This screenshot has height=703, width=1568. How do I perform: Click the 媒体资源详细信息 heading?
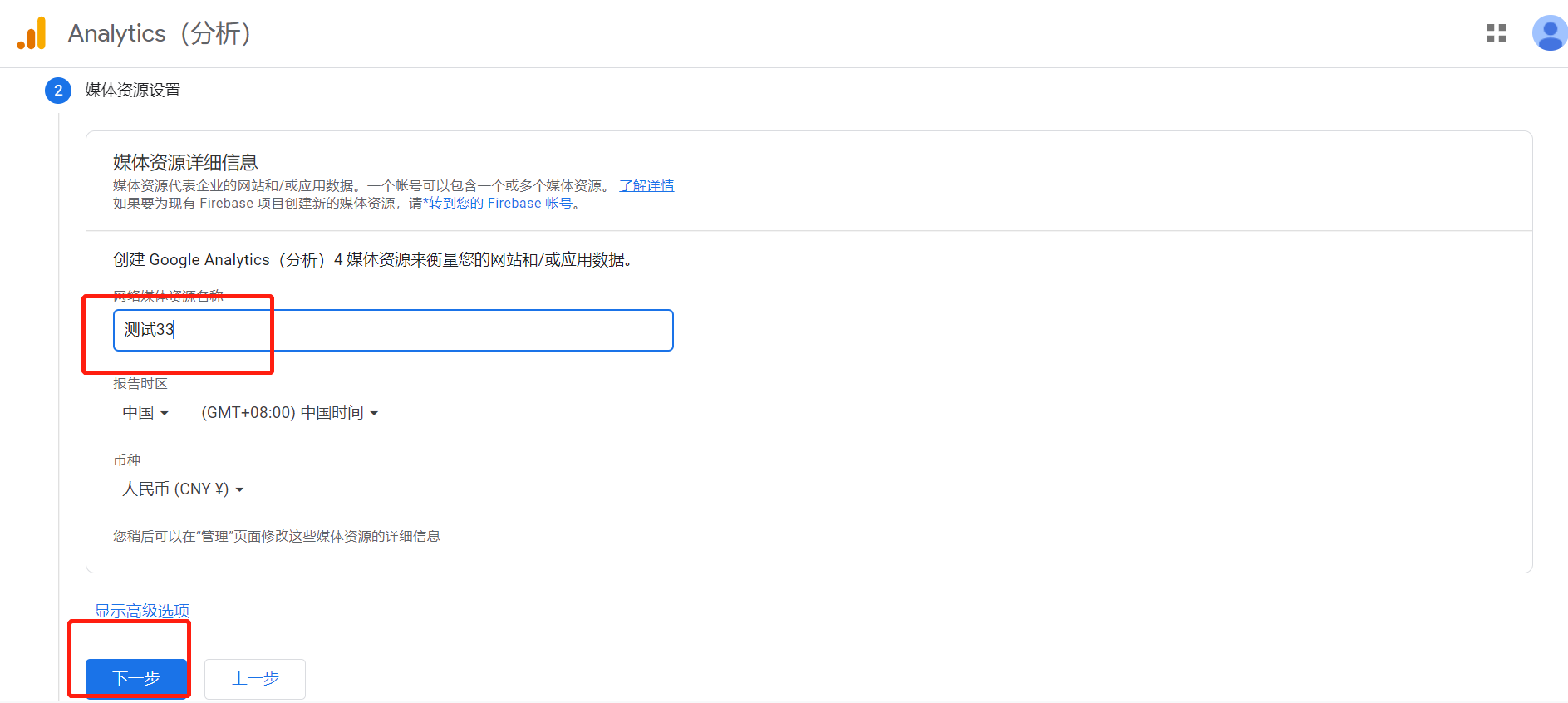click(x=185, y=162)
